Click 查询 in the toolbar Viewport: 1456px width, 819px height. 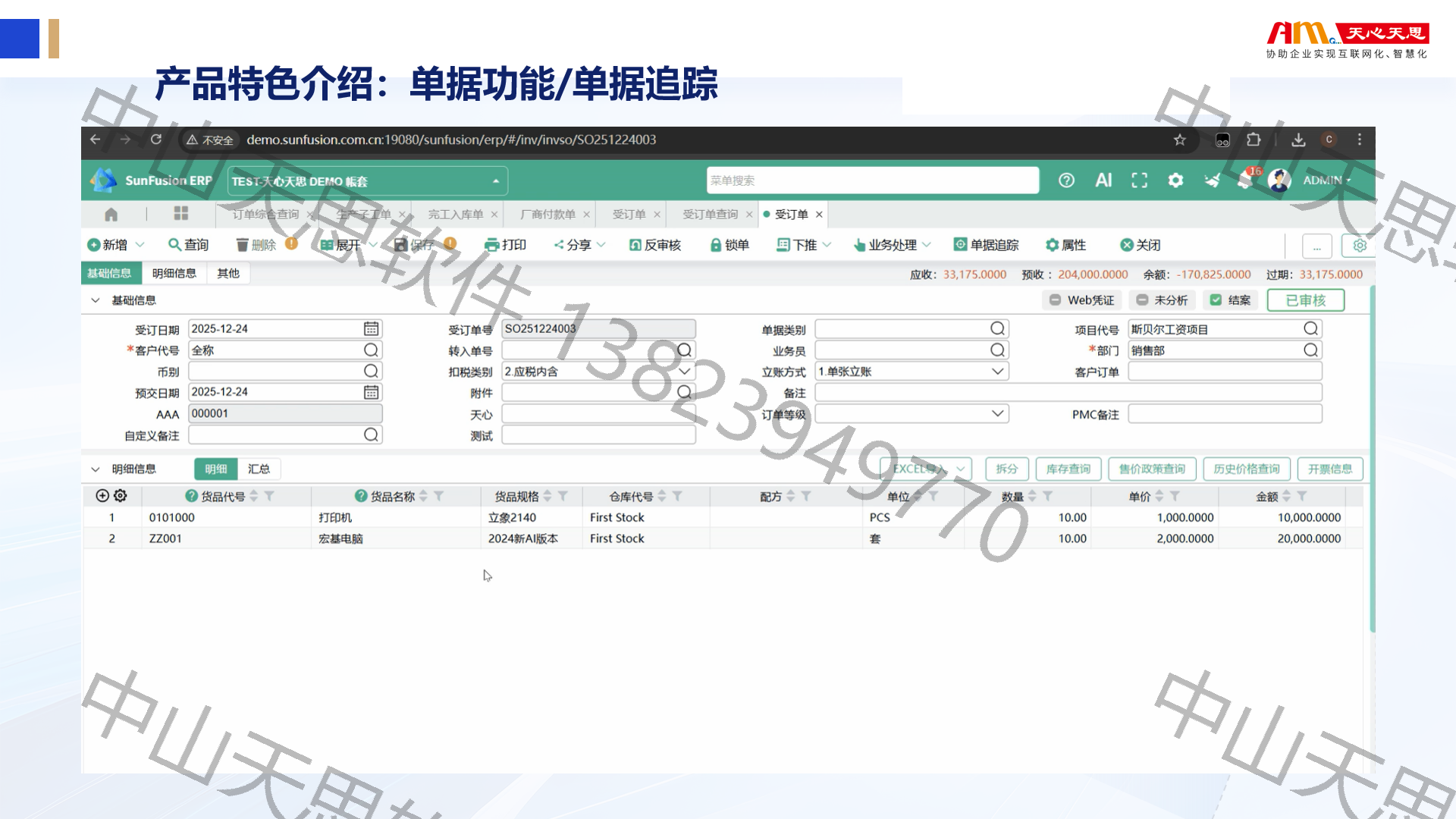point(188,245)
